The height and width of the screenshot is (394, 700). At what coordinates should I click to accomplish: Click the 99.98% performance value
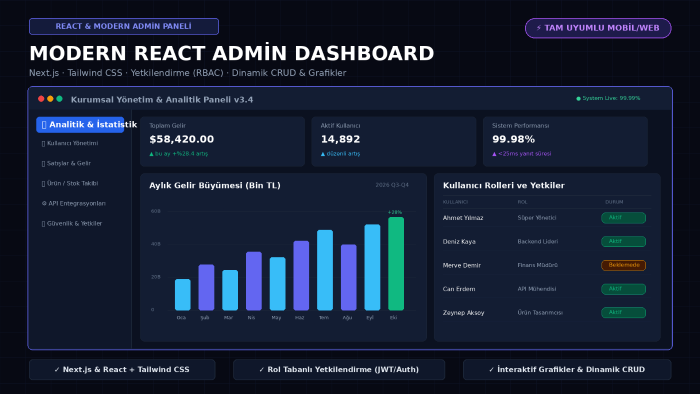[513, 139]
